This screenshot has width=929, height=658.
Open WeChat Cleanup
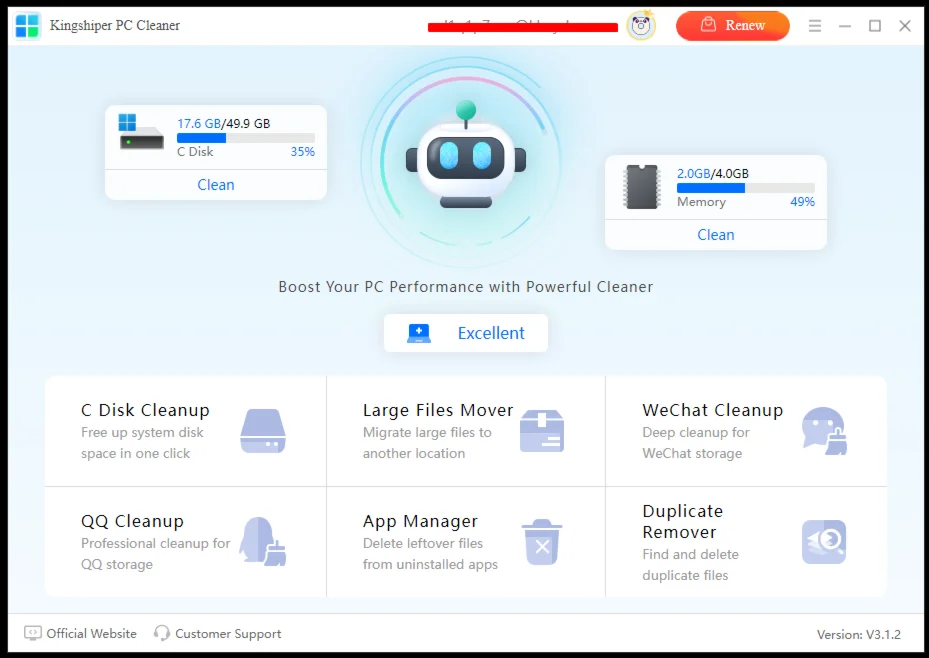(x=746, y=431)
